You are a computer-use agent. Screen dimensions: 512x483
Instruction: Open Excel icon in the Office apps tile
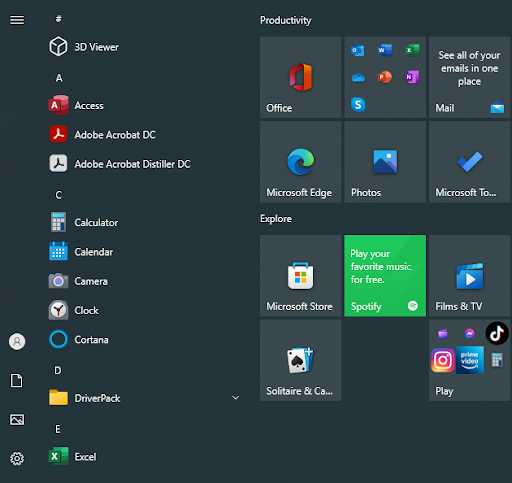tap(412, 50)
